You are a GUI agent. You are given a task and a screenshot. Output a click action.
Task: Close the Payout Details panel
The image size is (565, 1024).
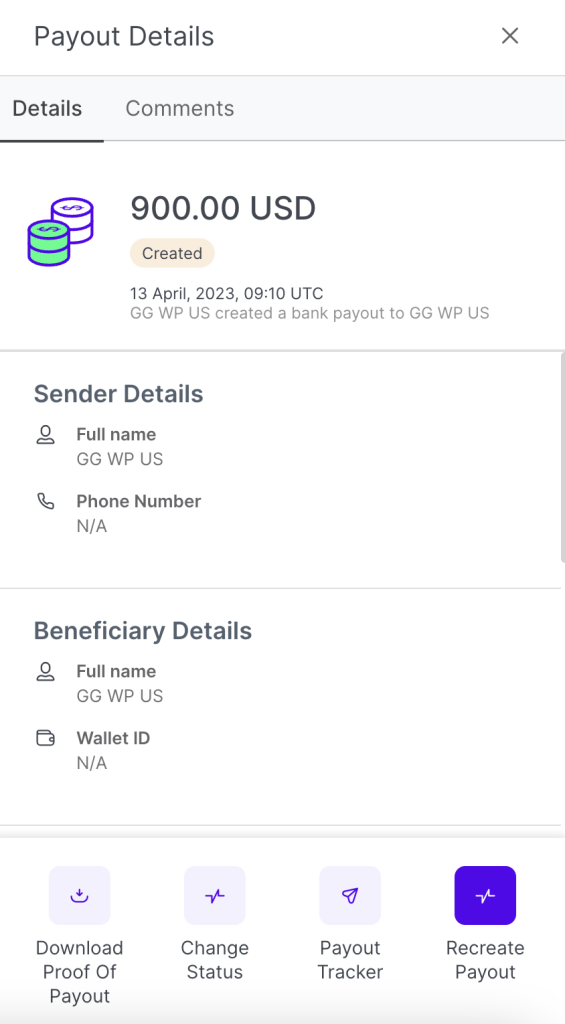509,36
